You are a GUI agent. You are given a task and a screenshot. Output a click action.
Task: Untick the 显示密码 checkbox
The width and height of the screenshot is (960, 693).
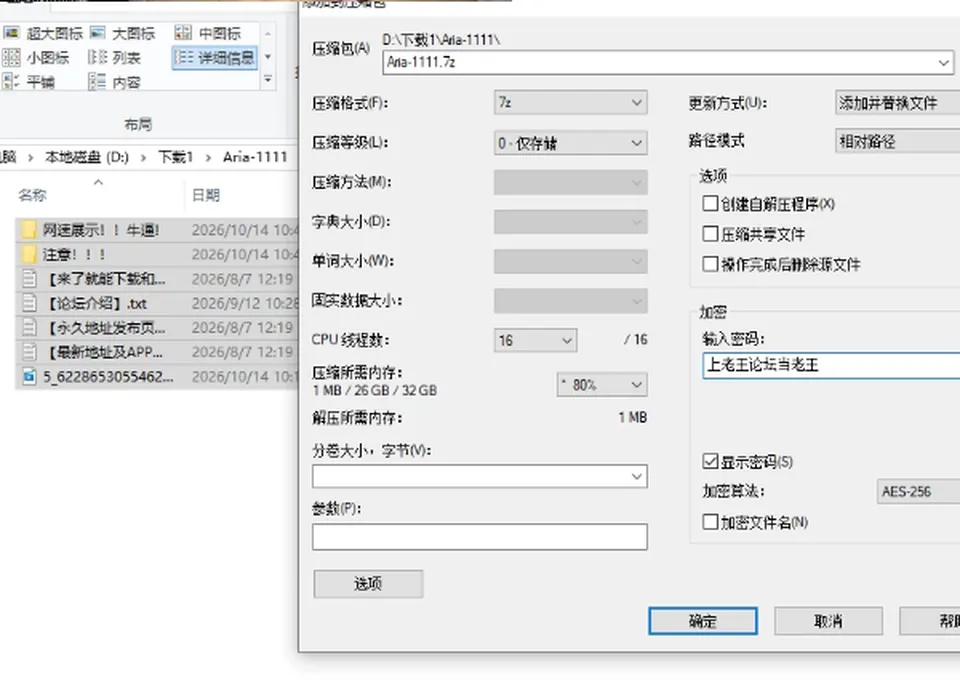pos(710,461)
